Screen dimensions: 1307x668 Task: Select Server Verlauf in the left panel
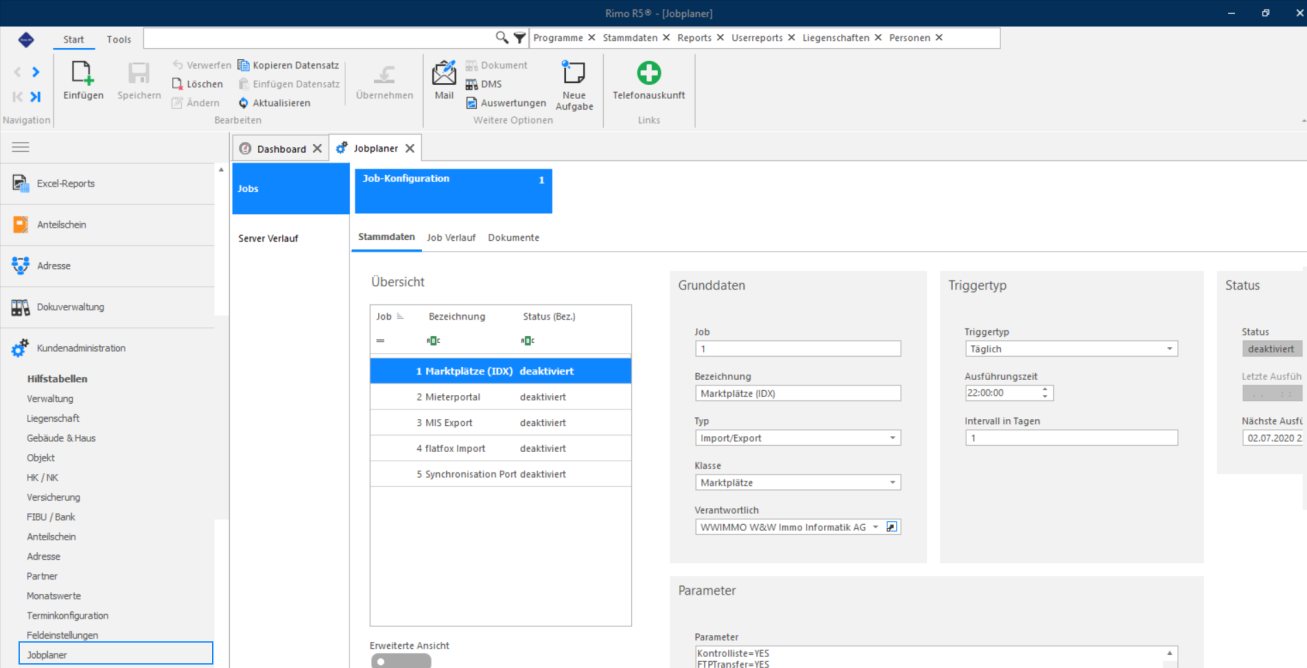click(x=268, y=238)
